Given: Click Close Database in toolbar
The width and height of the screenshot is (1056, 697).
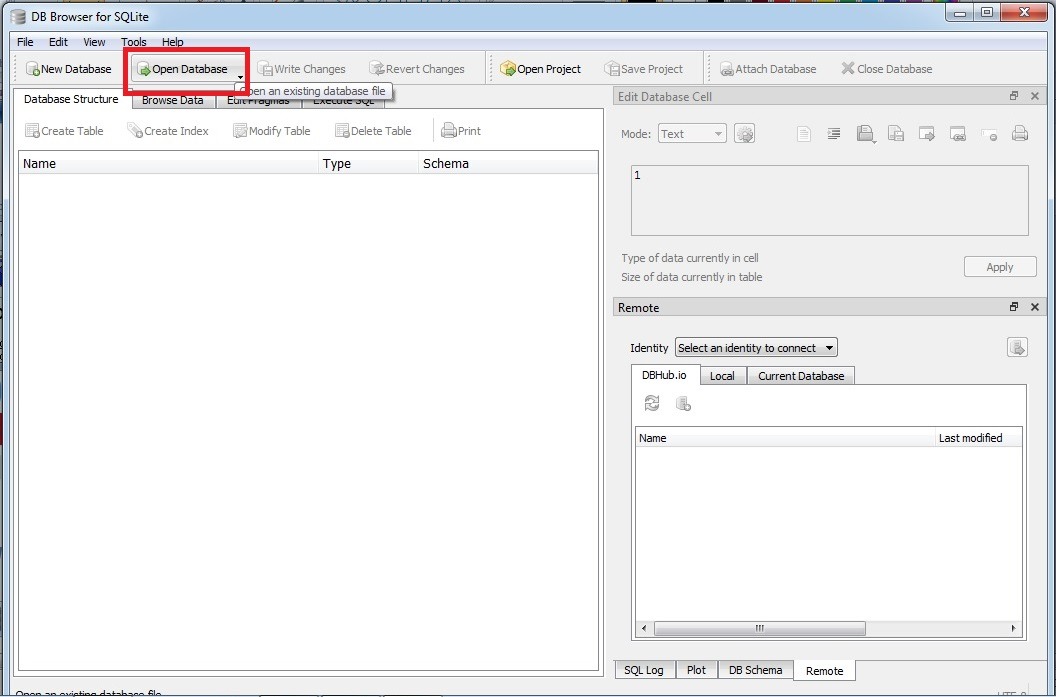Looking at the screenshot, I should (887, 69).
